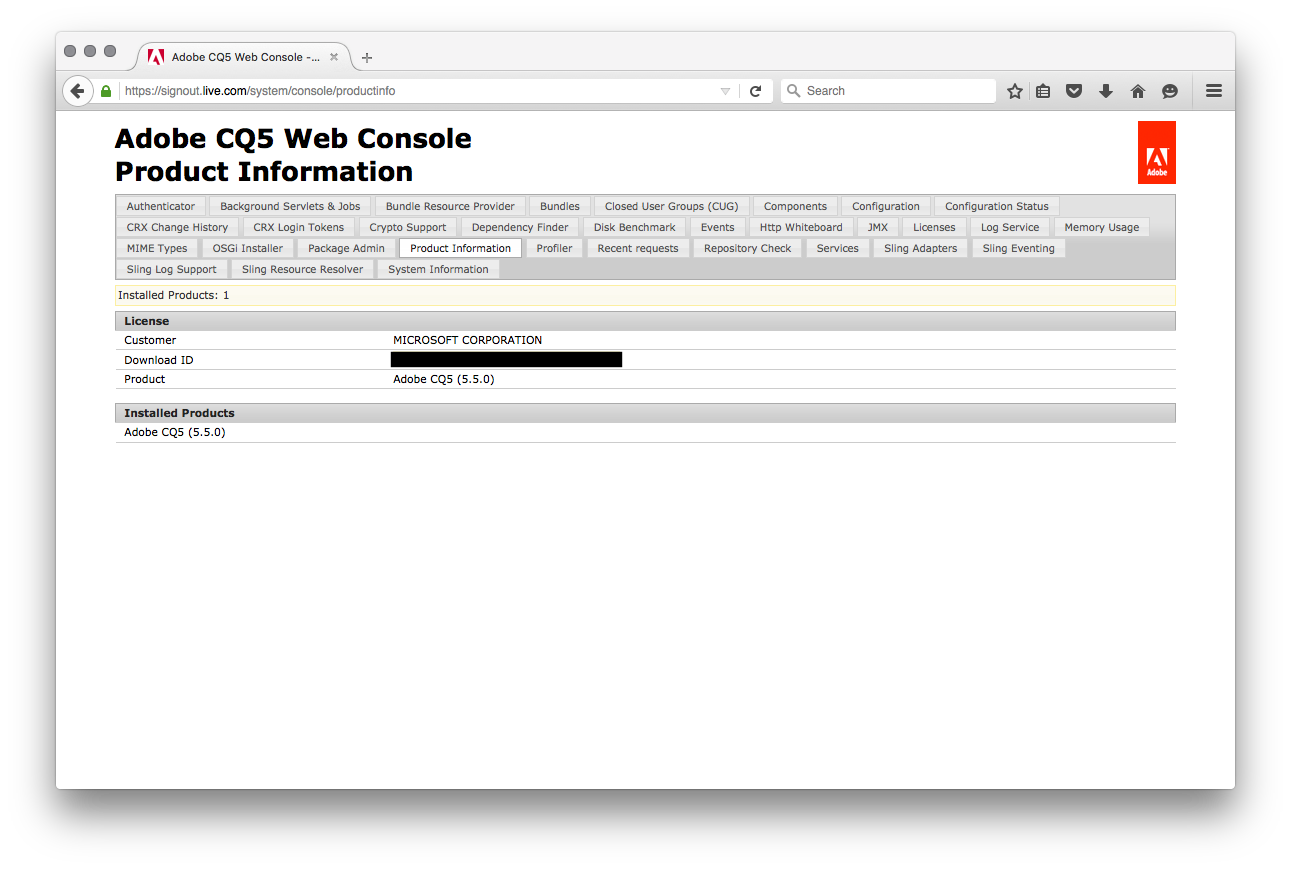This screenshot has height=869, width=1291.
Task: Go to the Package Admin tab
Action: point(346,248)
